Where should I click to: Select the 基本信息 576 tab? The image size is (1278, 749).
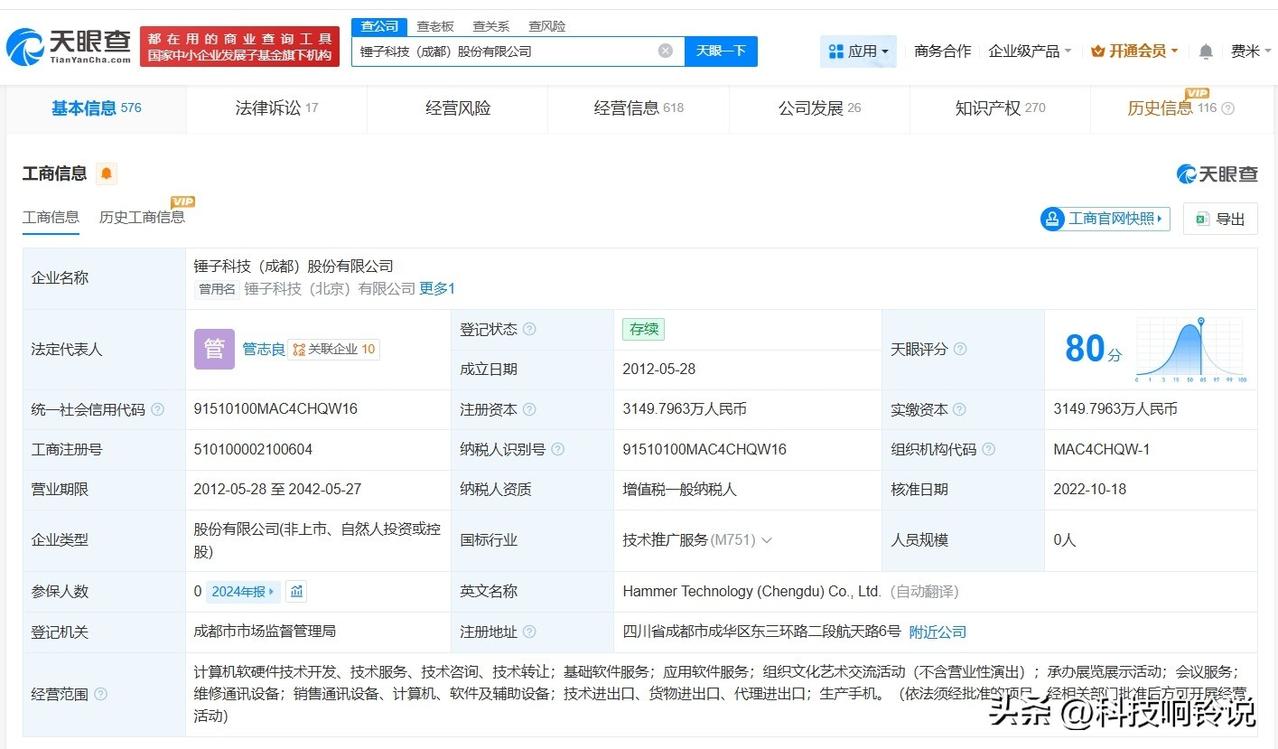96,108
